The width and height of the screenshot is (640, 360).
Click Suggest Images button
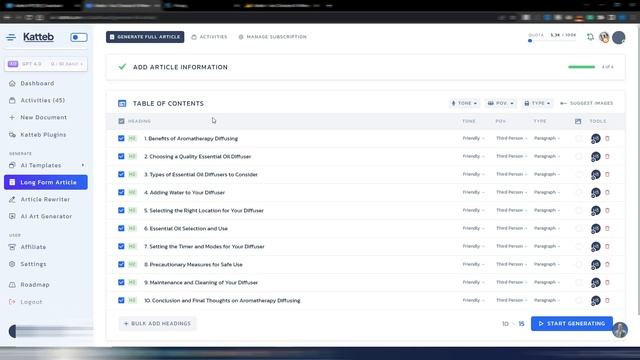pyautogui.click(x=587, y=103)
